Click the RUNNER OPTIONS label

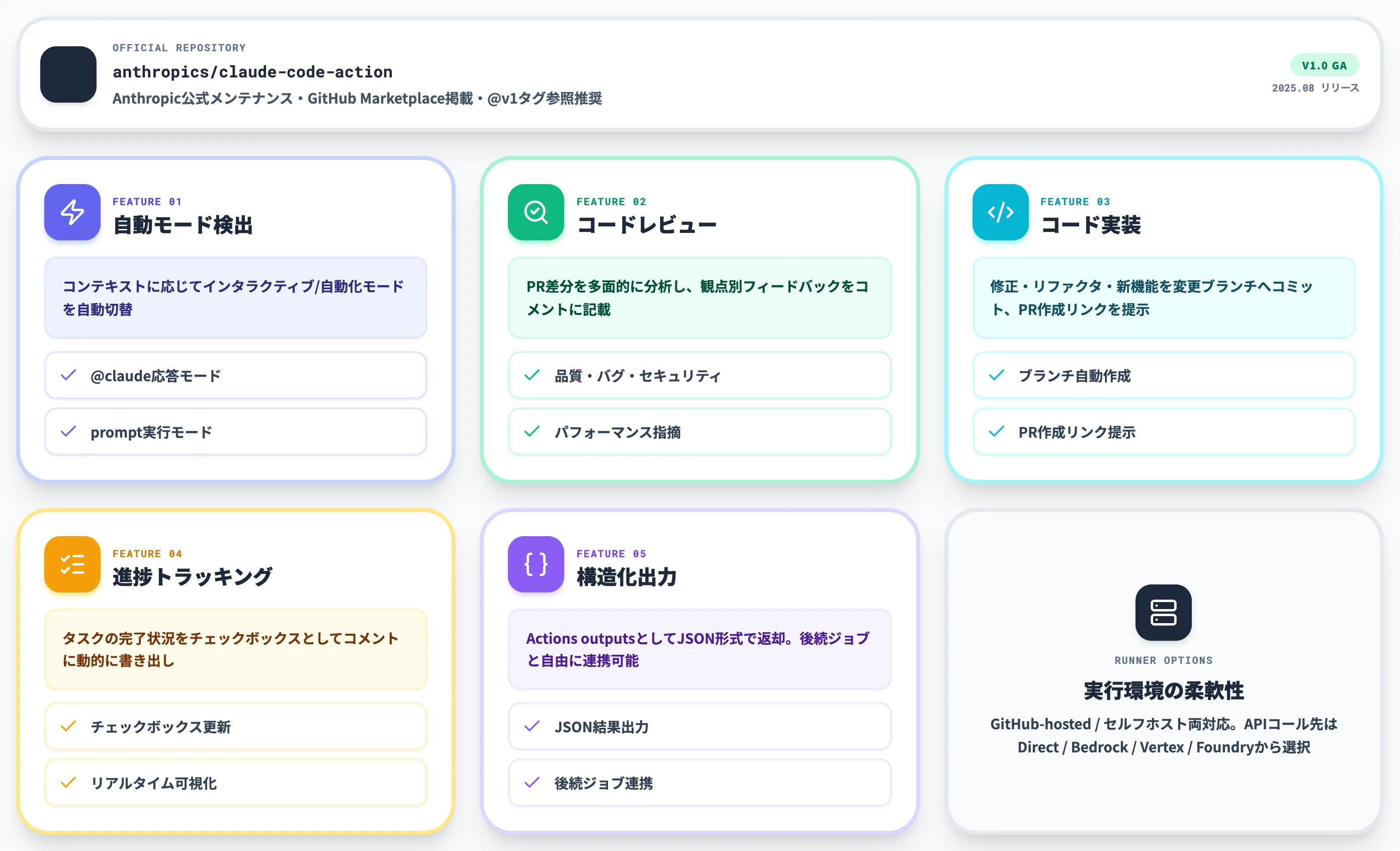[x=1164, y=660]
